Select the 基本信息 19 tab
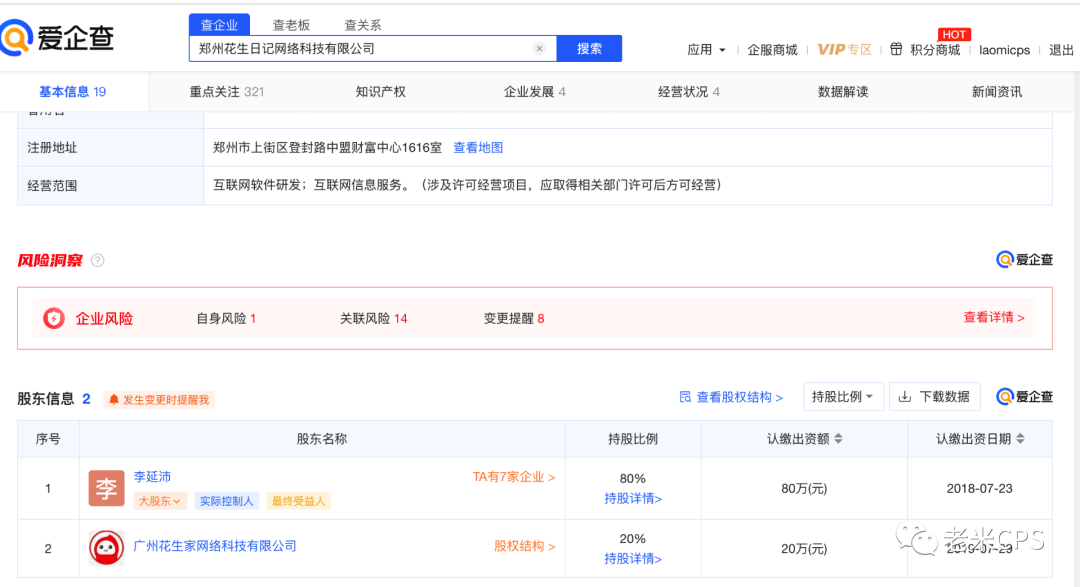1080x587 pixels. click(x=72, y=92)
